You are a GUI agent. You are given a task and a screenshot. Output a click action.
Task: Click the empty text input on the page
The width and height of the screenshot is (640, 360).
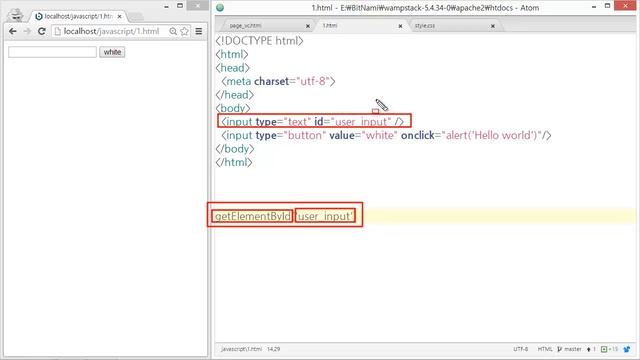pos(52,52)
